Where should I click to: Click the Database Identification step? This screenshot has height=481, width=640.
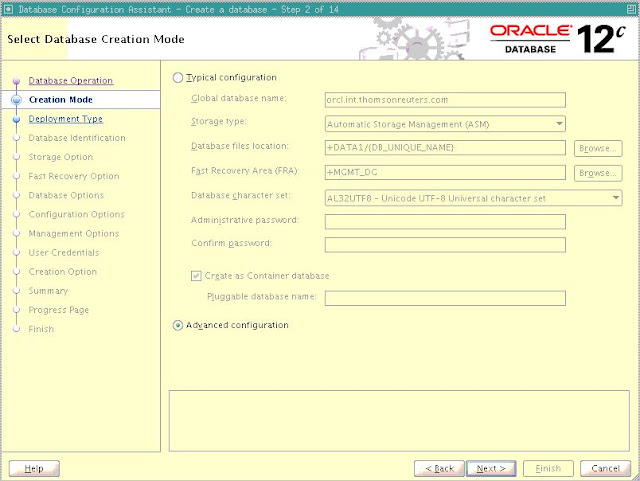[x=77, y=138]
